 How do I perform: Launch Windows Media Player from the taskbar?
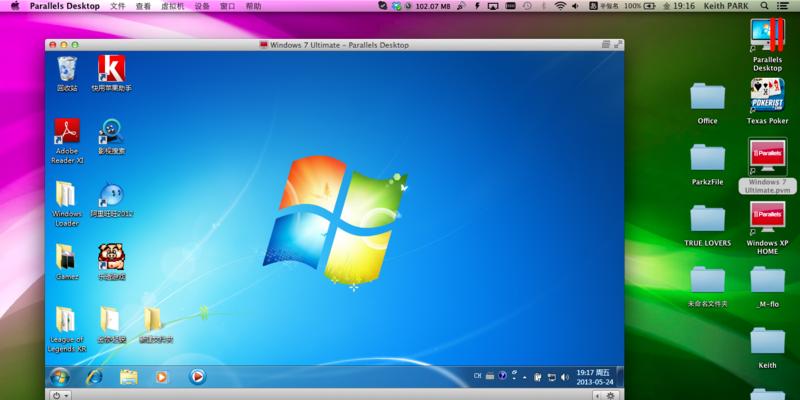click(x=162, y=377)
